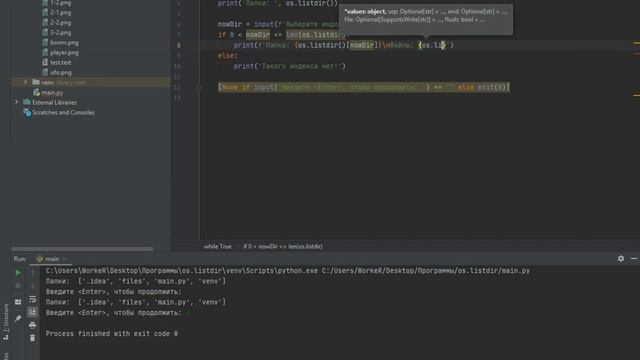Select the file test.text

click(60, 62)
